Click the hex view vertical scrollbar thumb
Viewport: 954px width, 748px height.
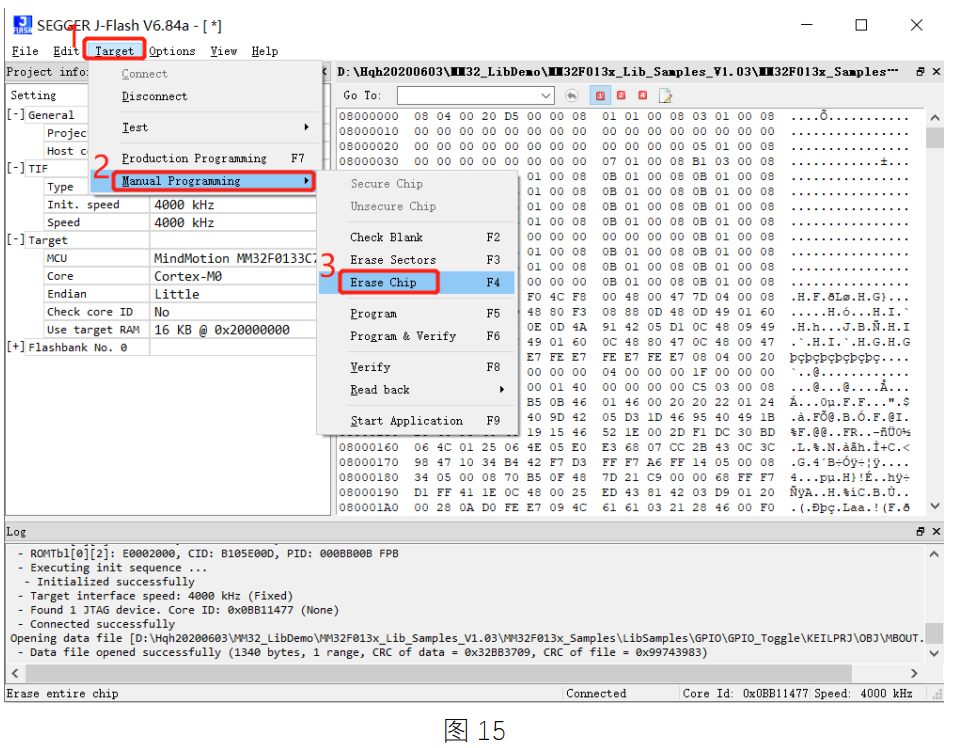pyautogui.click(x=935, y=138)
